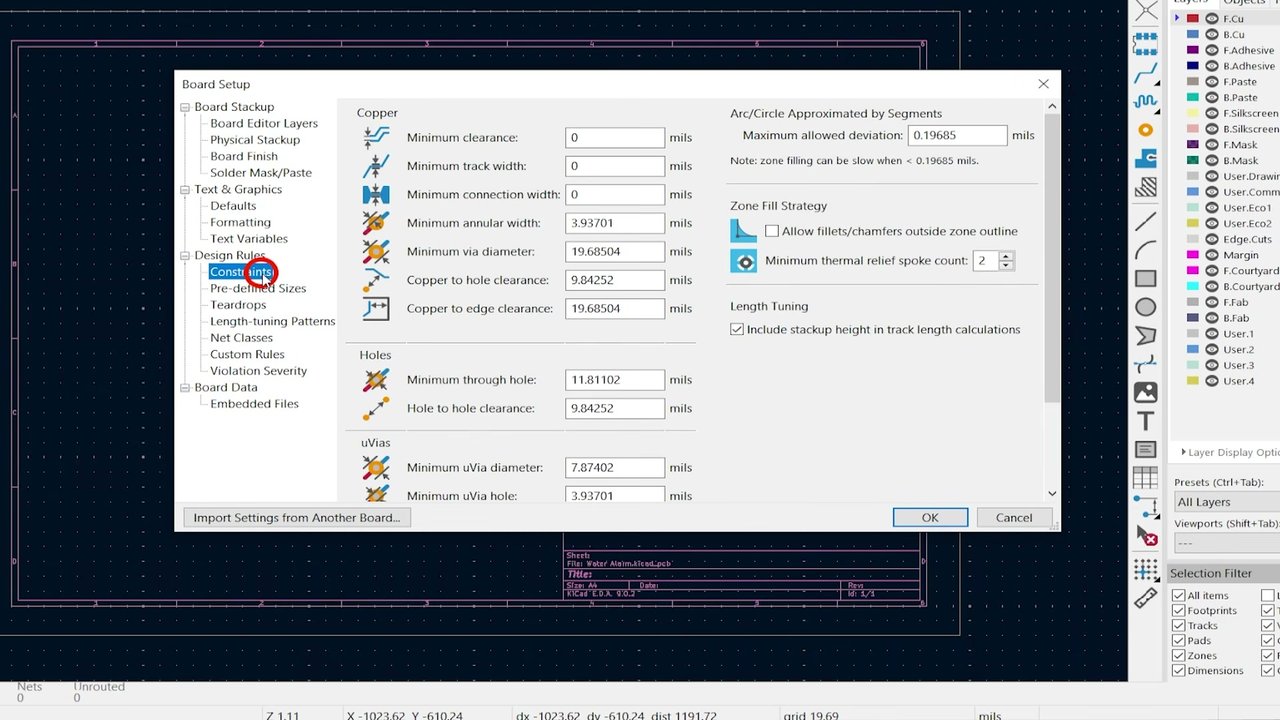1280x720 pixels.
Task: Select the Add Via tool
Action: click(x=1146, y=130)
